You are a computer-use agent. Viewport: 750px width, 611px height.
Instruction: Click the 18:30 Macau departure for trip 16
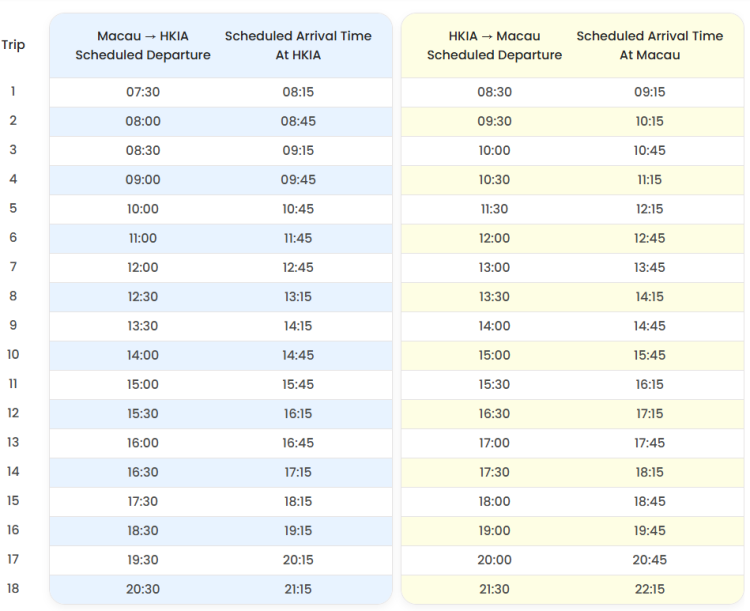tap(143, 530)
